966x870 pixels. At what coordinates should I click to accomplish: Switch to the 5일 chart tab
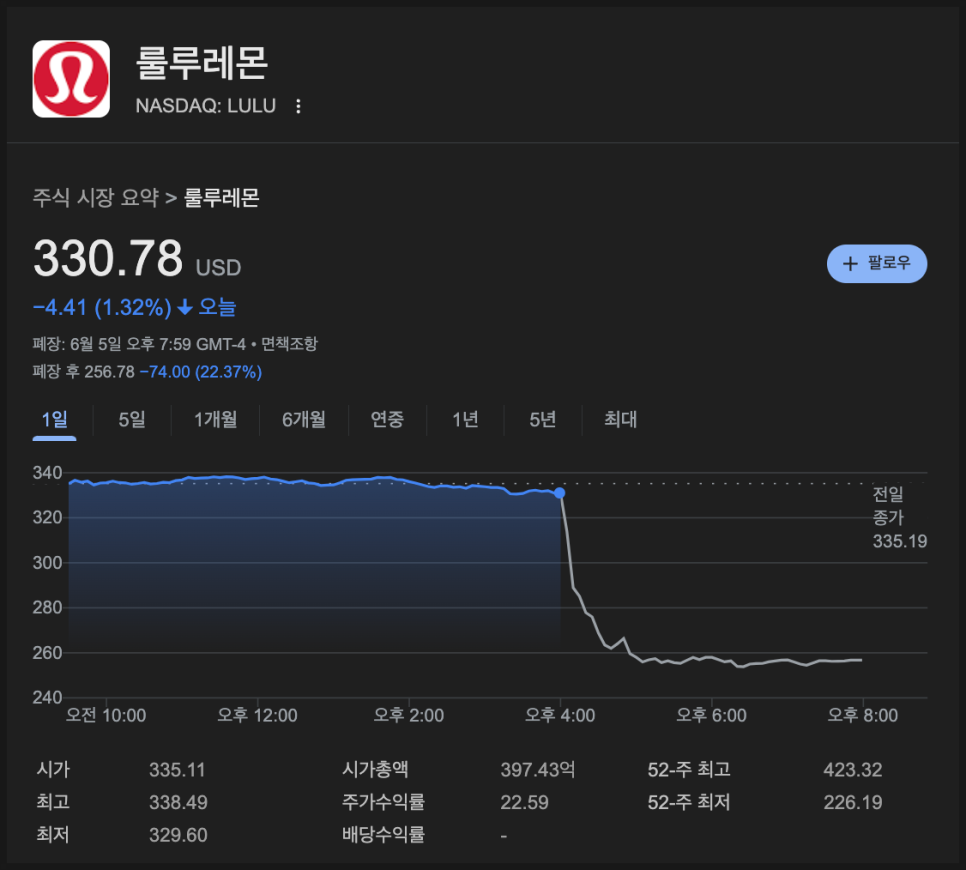coord(132,420)
